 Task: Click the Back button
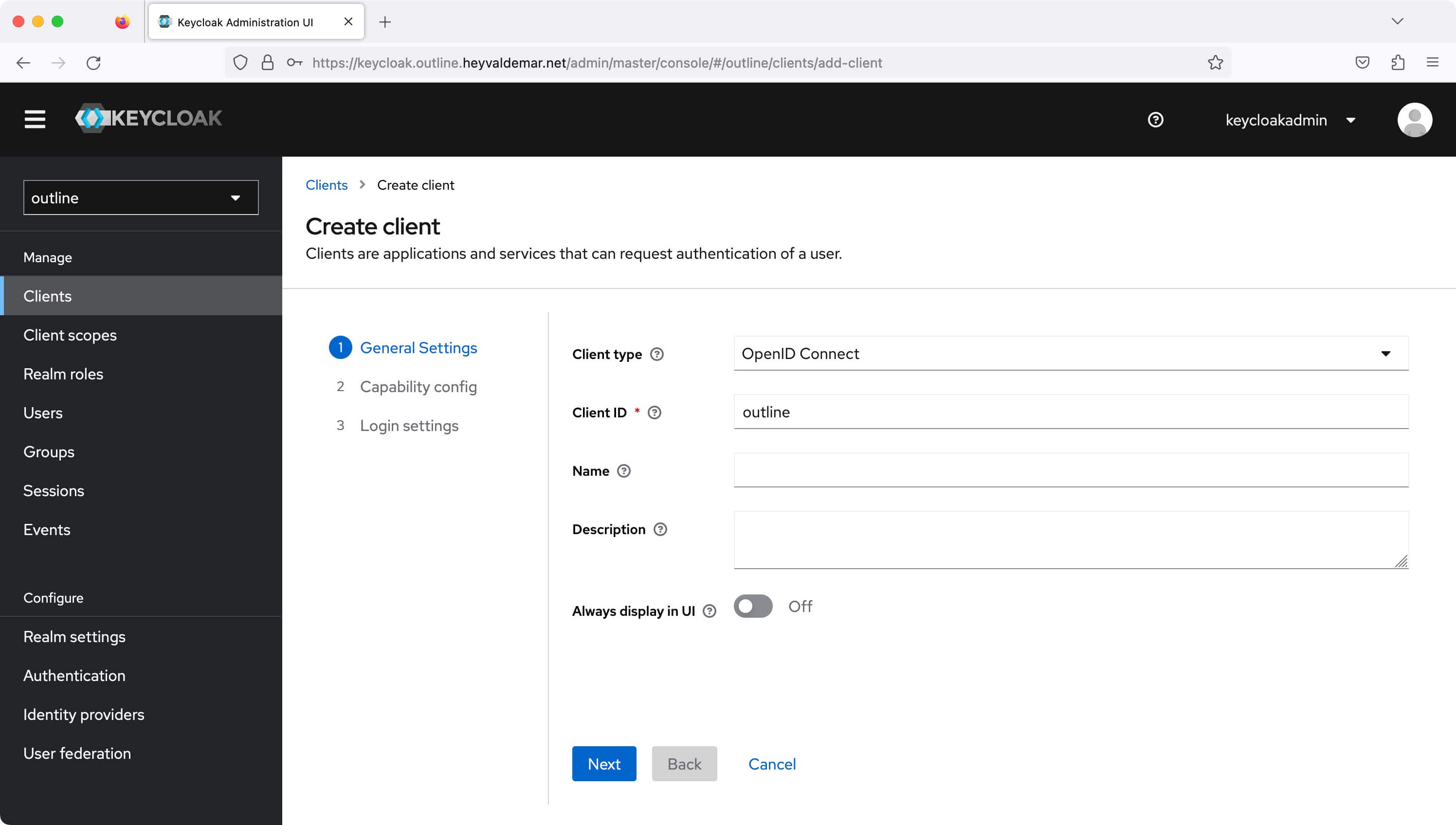684,763
